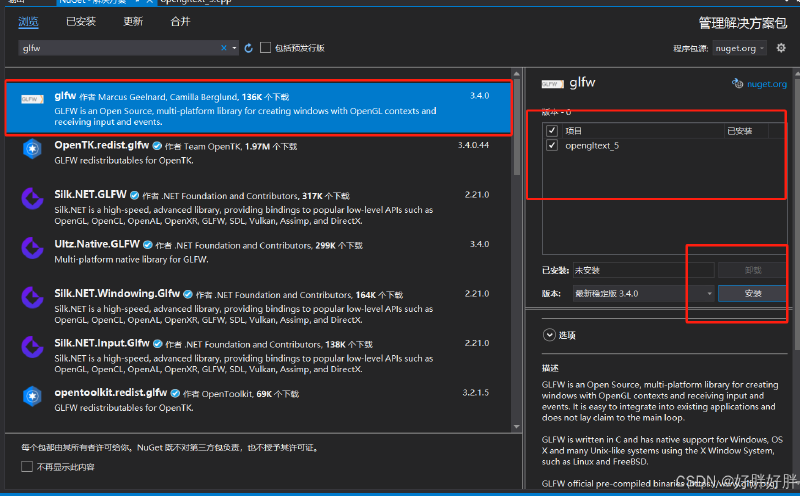This screenshot has height=496, width=800.
Task: Click the package list scrollbar down arrow
Action: pos(517,427)
